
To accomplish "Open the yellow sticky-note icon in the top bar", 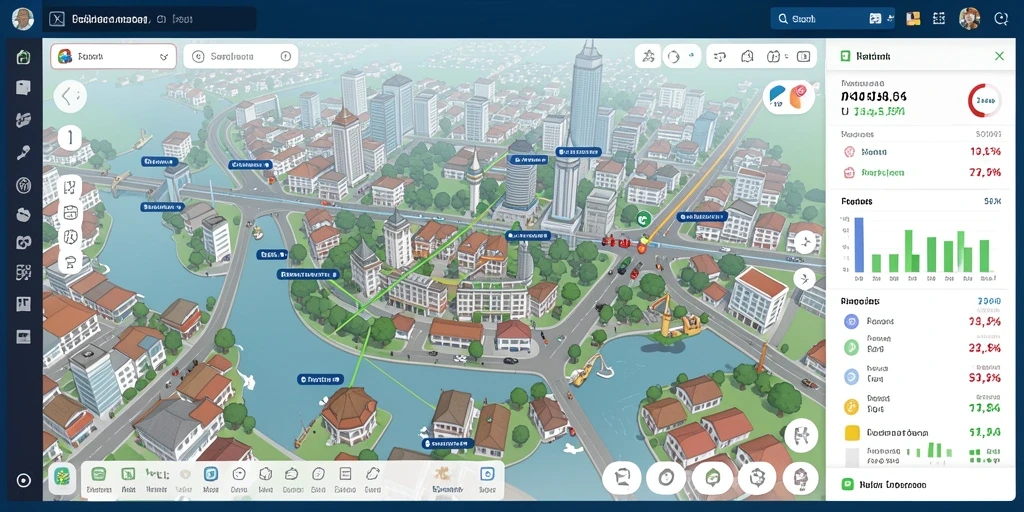I will pos(913,19).
